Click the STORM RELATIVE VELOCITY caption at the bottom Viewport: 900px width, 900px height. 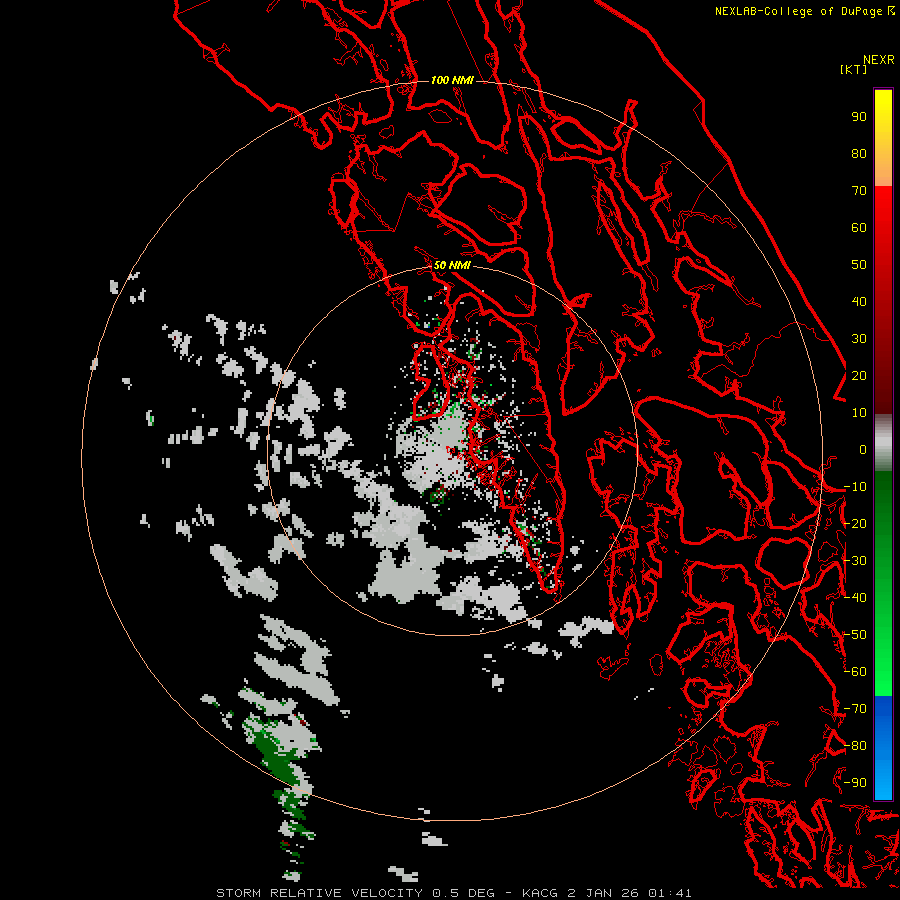[453, 893]
